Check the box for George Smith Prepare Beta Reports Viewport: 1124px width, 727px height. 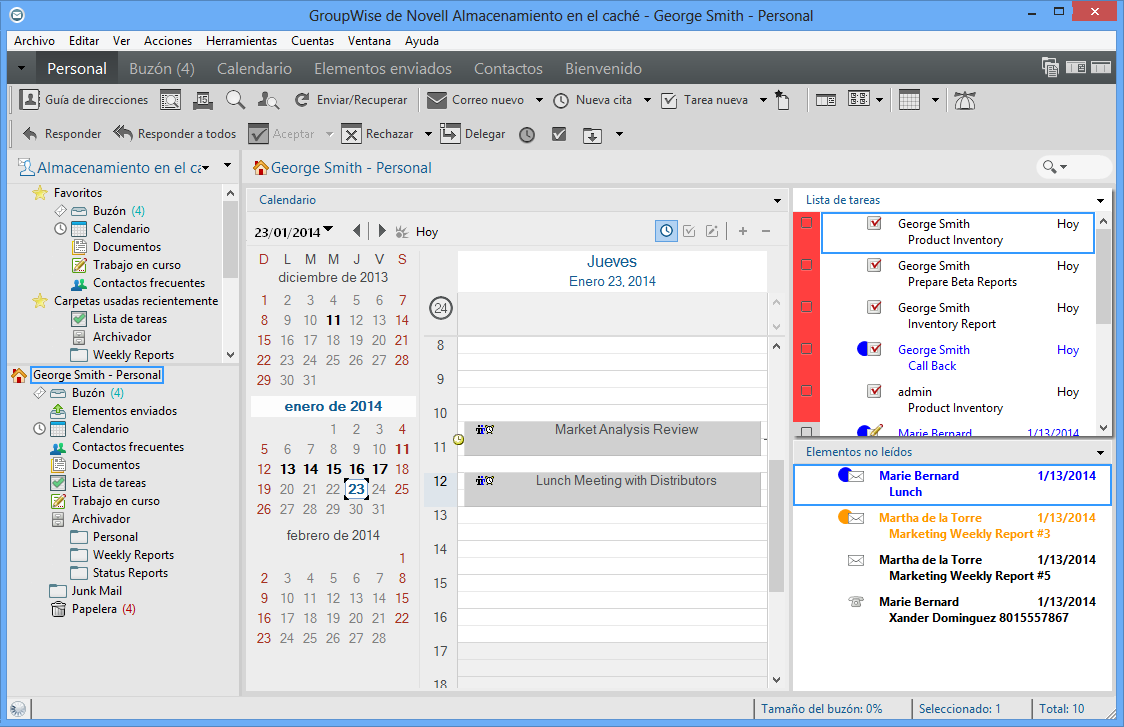click(875, 265)
